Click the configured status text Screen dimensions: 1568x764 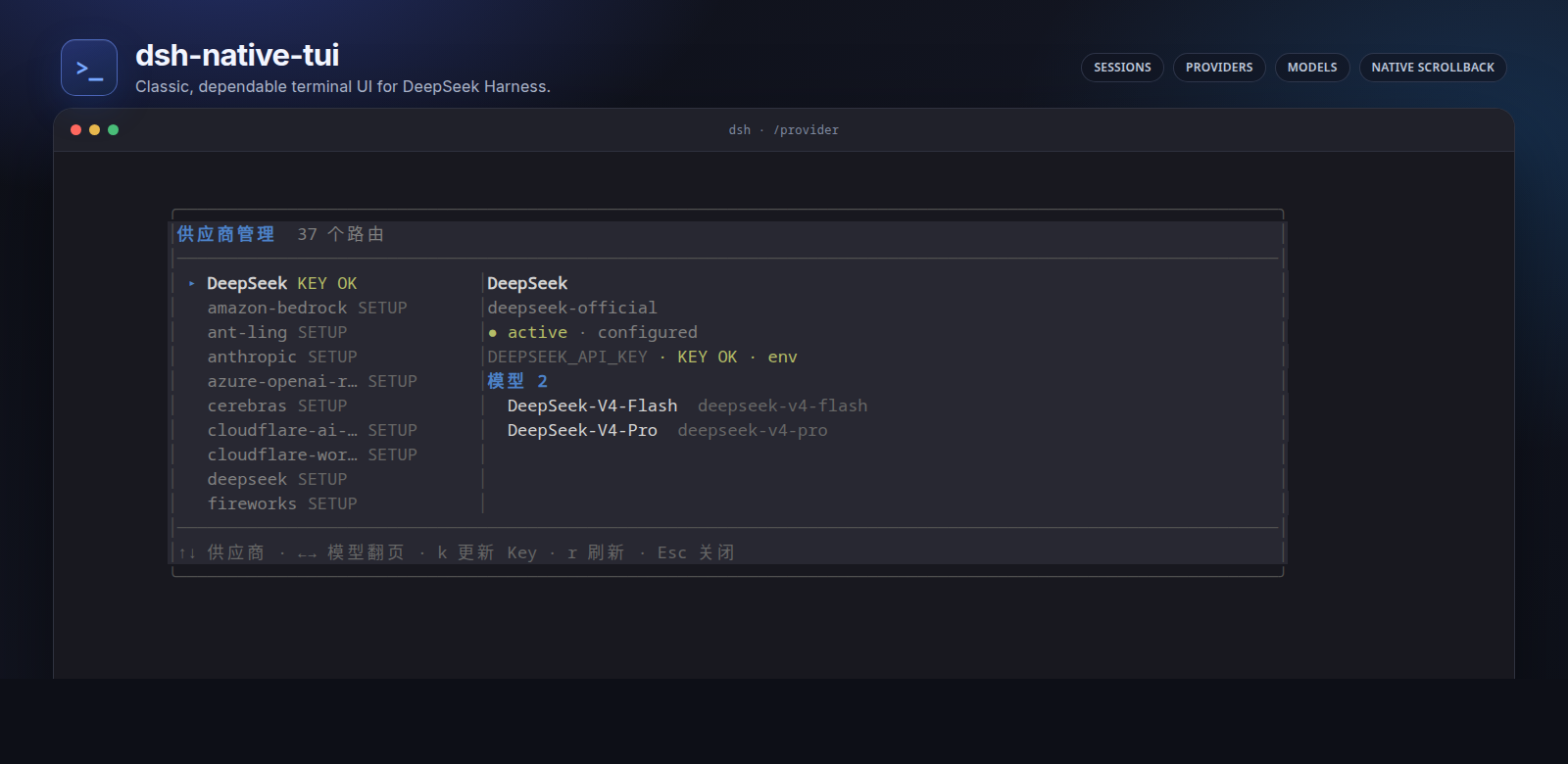(648, 332)
